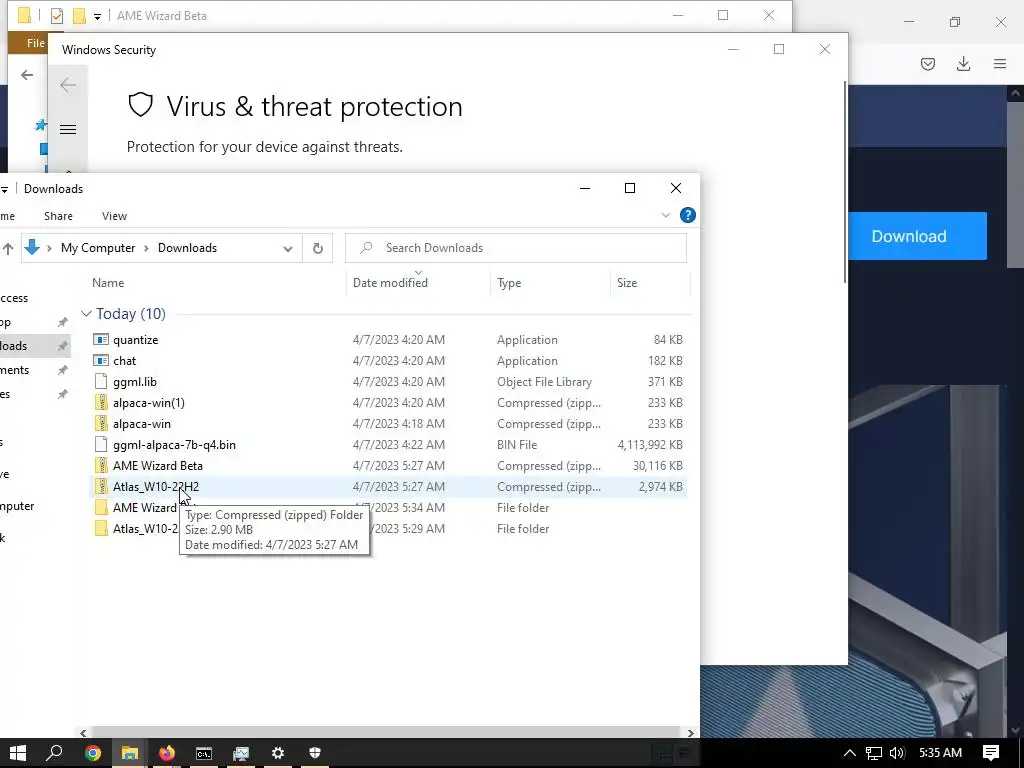The height and width of the screenshot is (768, 1024).
Task: Select the quantize application icon
Action: [101, 340]
